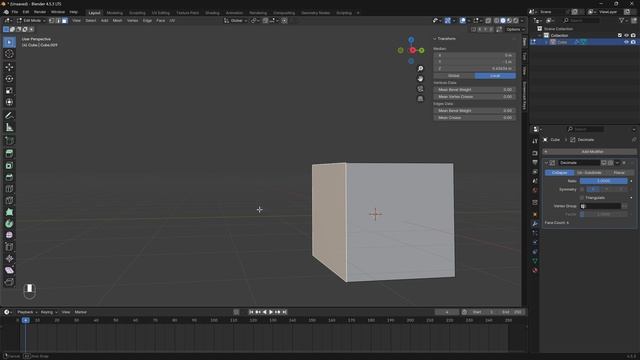The image size is (640, 360).
Task: Toggle Symmetry checkbox in Decimate modifier
Action: pos(582,189)
